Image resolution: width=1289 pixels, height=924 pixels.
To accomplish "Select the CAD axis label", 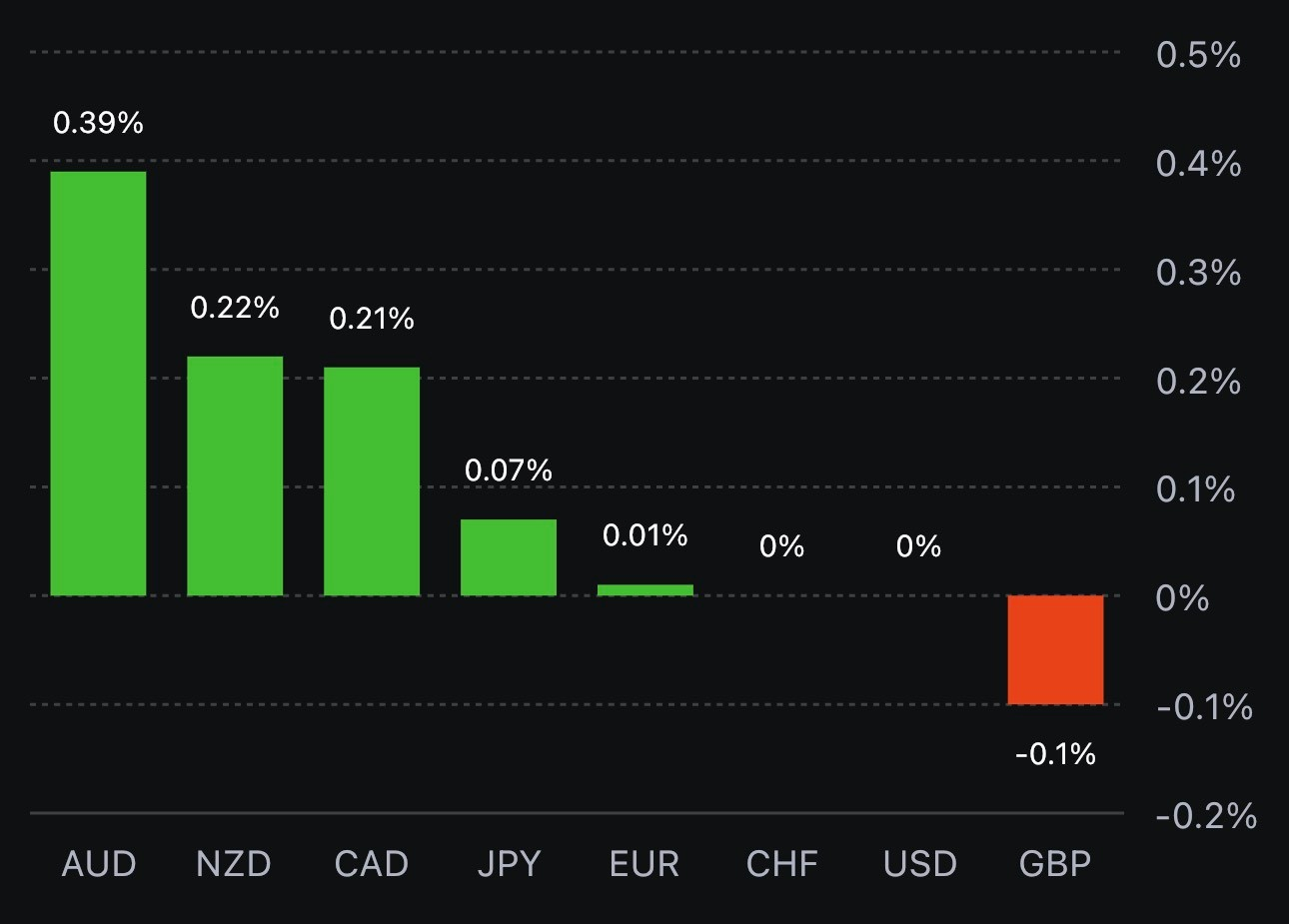I will 372,864.
